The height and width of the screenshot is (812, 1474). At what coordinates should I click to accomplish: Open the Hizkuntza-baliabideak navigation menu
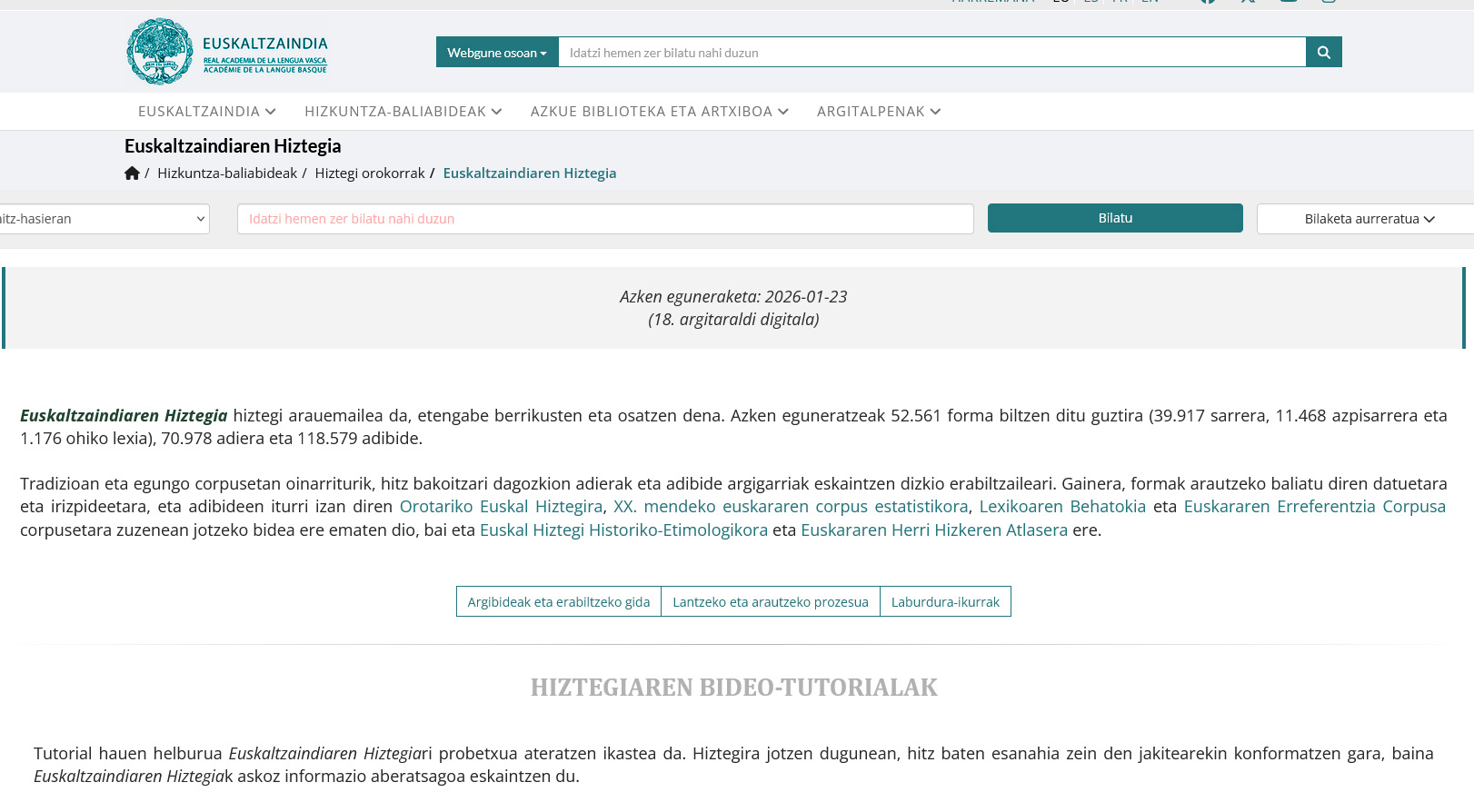(x=403, y=112)
